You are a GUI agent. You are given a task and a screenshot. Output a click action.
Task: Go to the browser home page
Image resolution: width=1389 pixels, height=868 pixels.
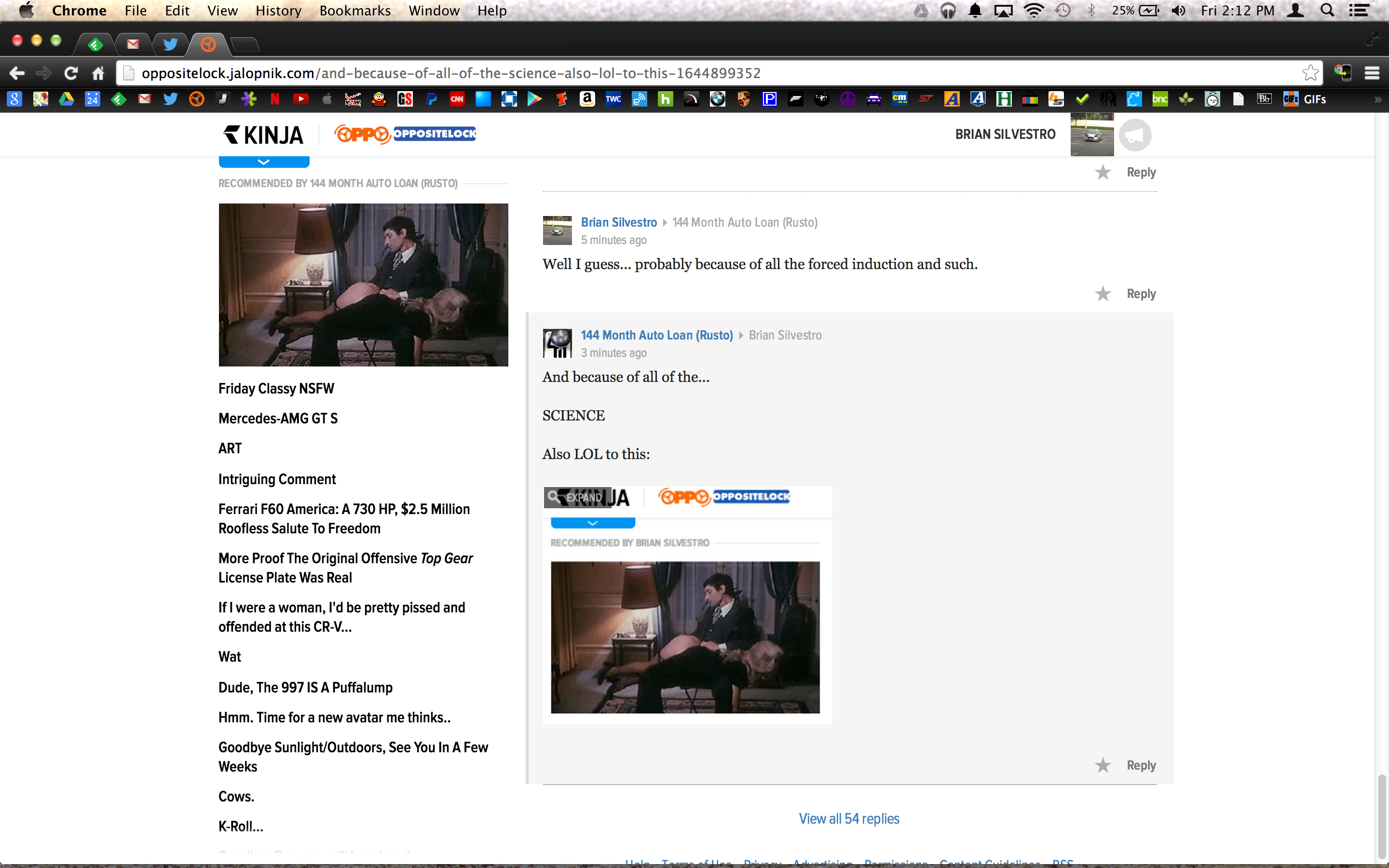pos(98,73)
